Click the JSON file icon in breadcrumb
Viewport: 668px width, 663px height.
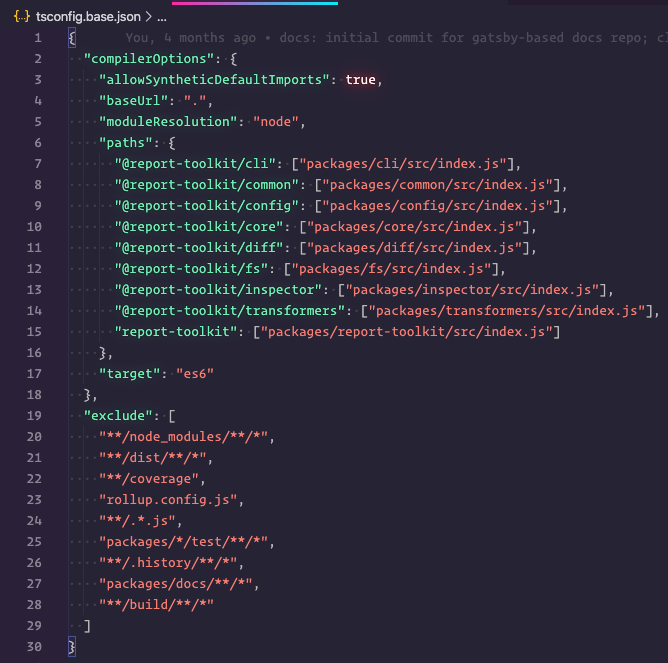(22, 17)
